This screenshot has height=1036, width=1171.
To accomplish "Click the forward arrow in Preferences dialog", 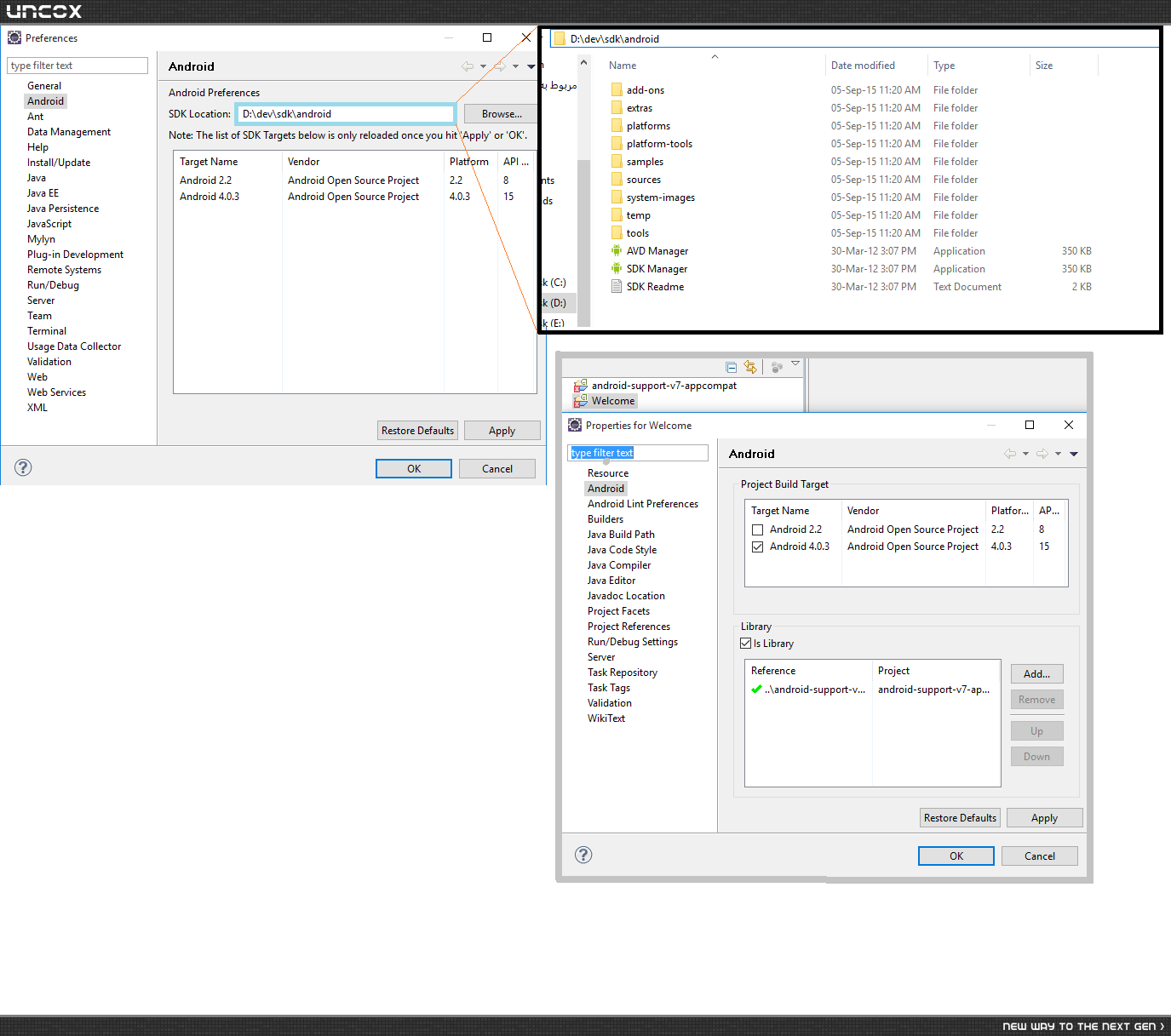I will (x=500, y=66).
